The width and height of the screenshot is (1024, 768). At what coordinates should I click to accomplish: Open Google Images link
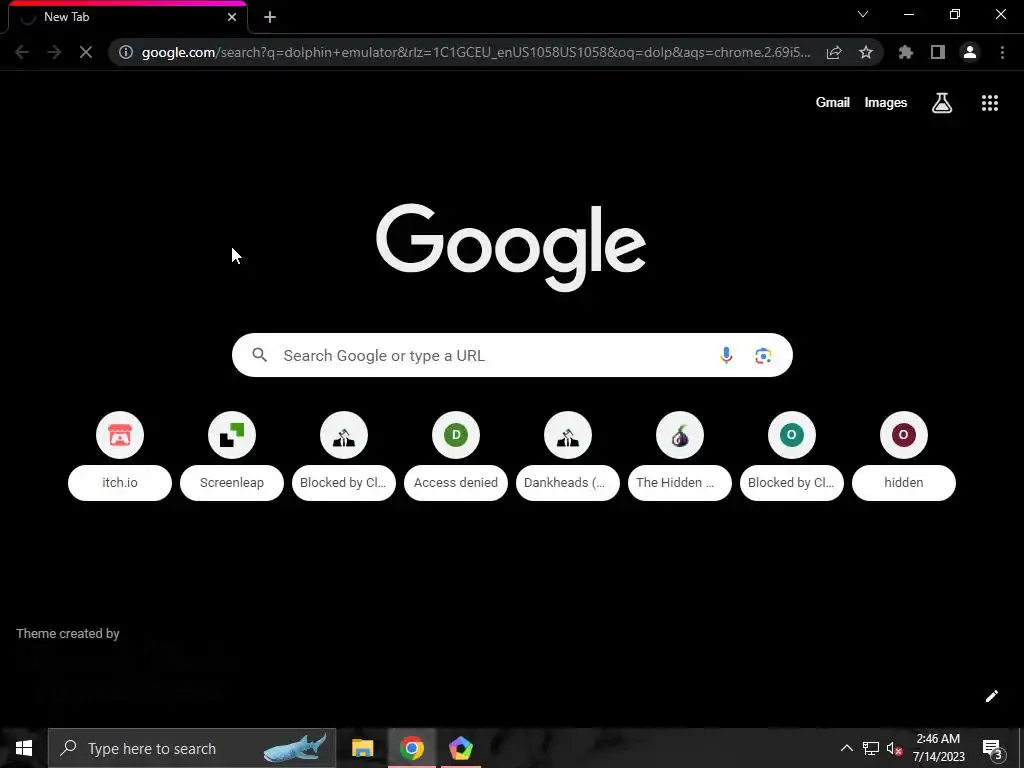pos(886,103)
